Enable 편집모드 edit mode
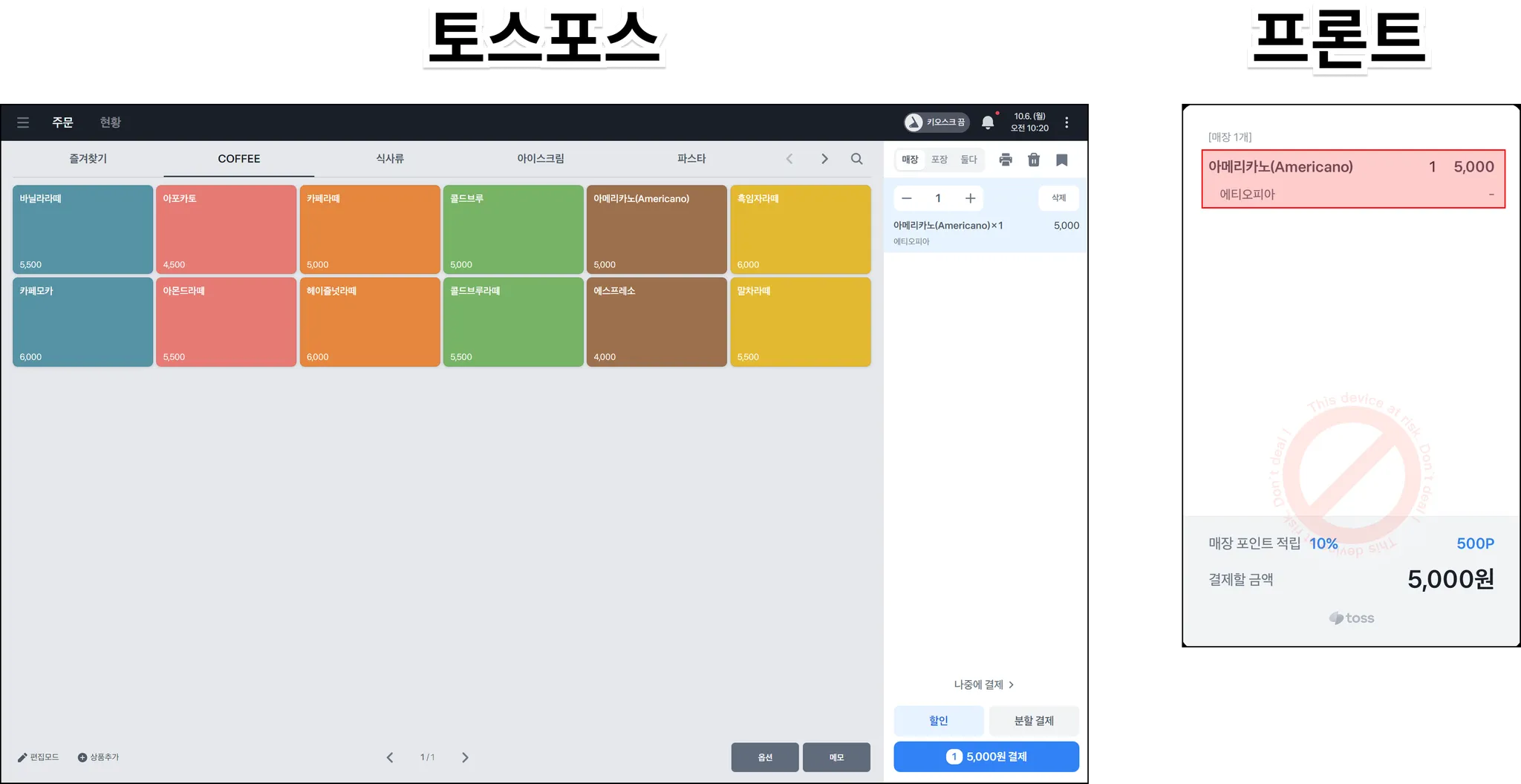This screenshot has width=1521, height=784. pyautogui.click(x=38, y=757)
